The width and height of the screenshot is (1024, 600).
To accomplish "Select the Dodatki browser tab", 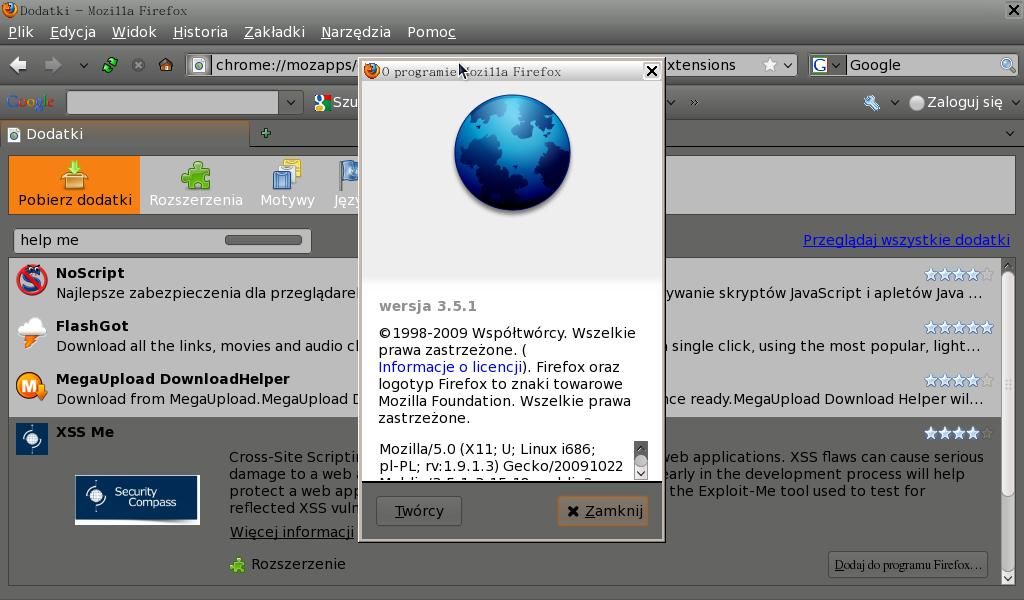I will pos(125,134).
